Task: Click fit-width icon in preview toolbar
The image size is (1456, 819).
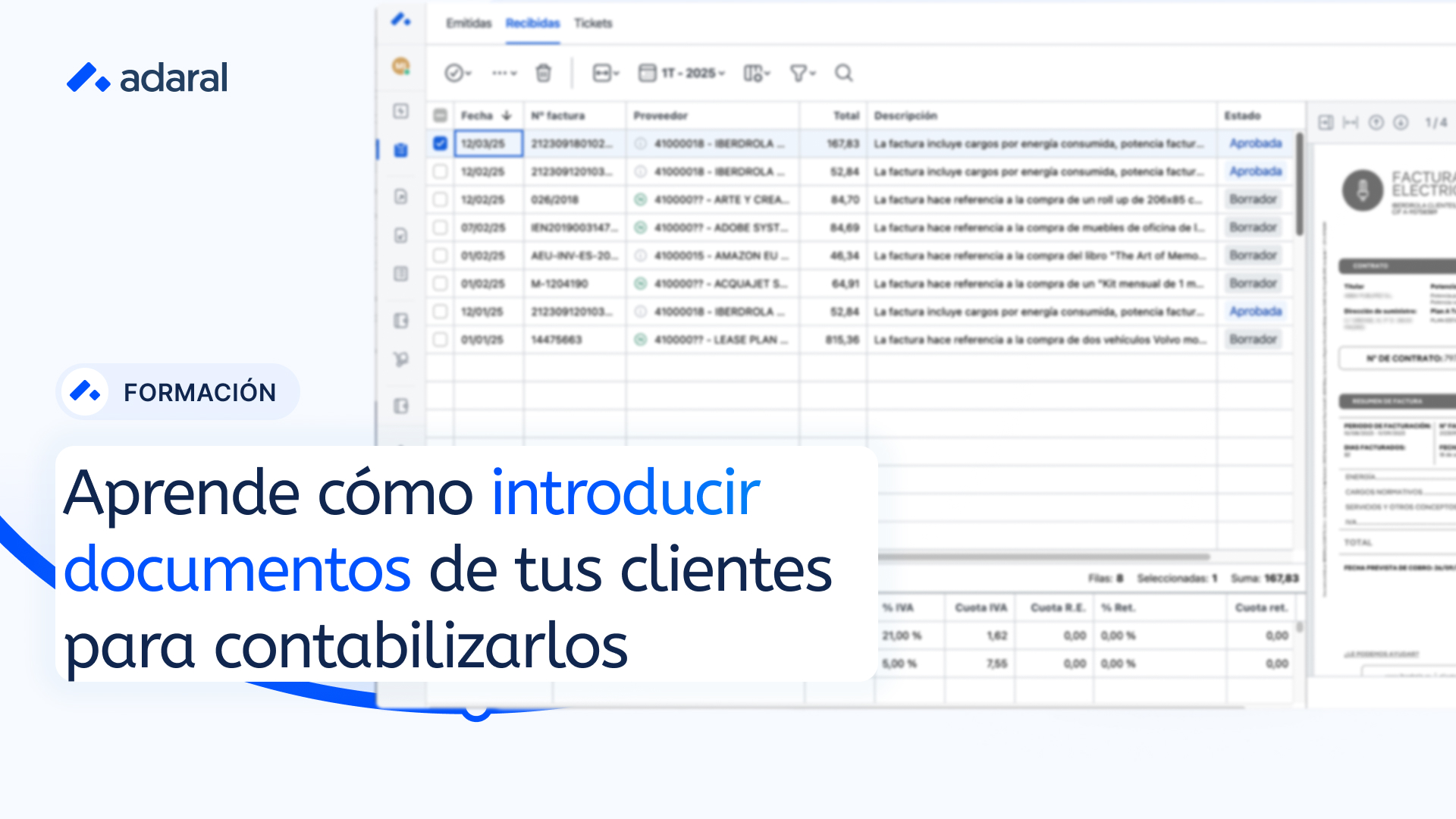Action: 1351,122
